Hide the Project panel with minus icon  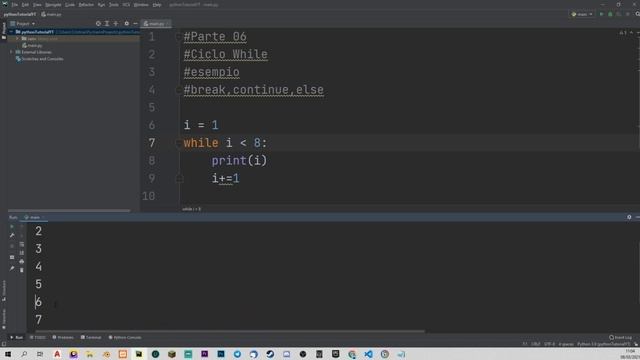coord(136,24)
